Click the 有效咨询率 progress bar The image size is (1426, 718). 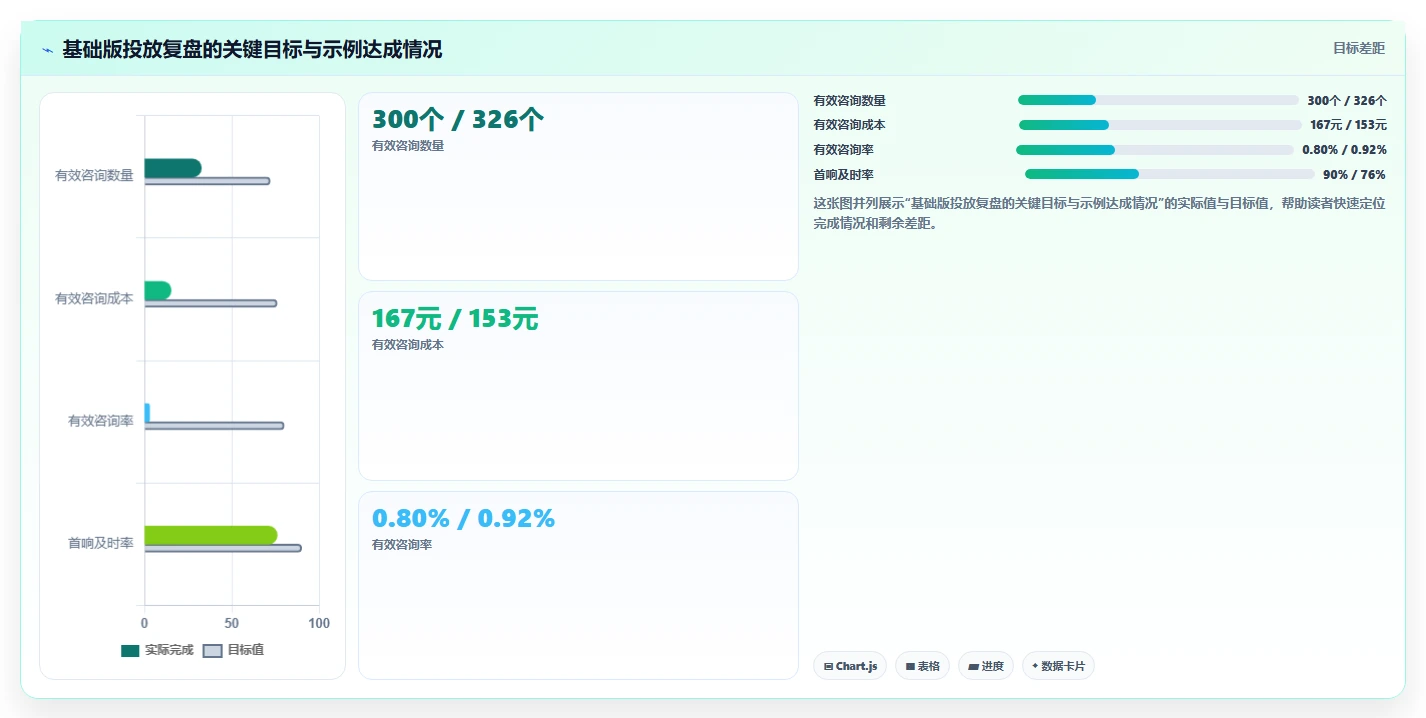(x=1155, y=150)
